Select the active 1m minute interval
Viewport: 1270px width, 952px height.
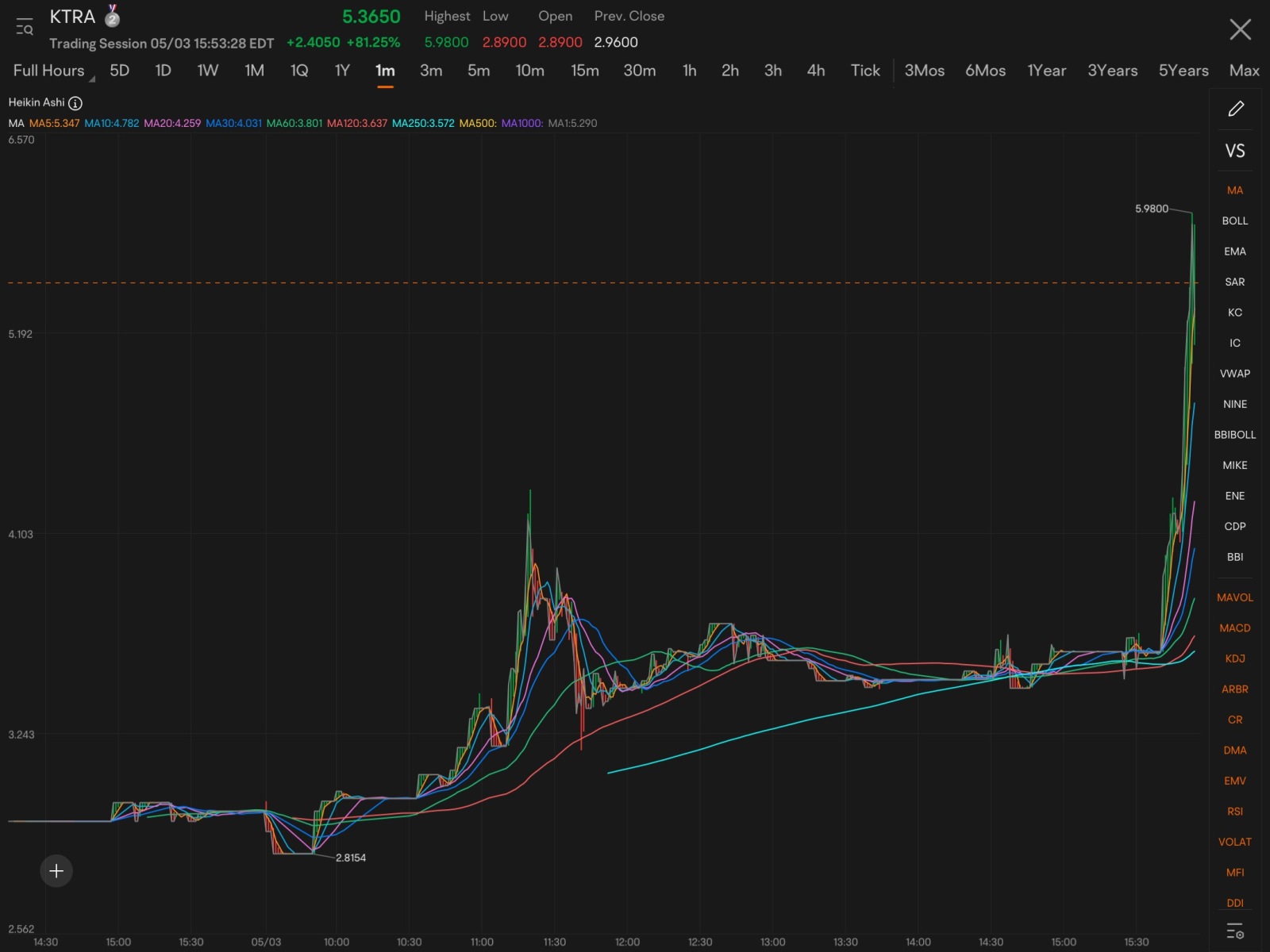click(x=385, y=71)
